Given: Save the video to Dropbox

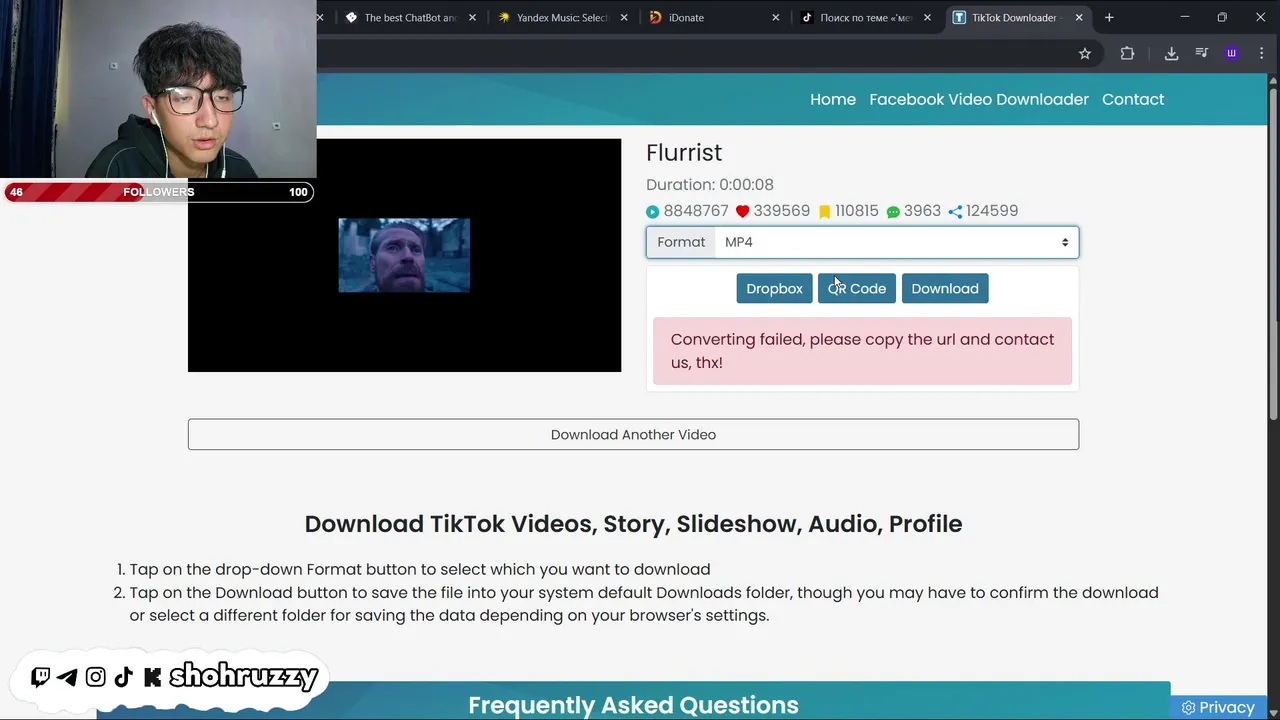Looking at the screenshot, I should 774,288.
